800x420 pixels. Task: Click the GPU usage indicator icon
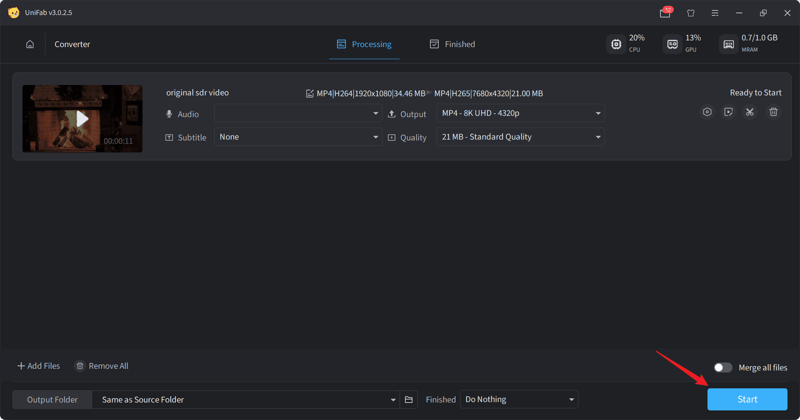pyautogui.click(x=672, y=44)
